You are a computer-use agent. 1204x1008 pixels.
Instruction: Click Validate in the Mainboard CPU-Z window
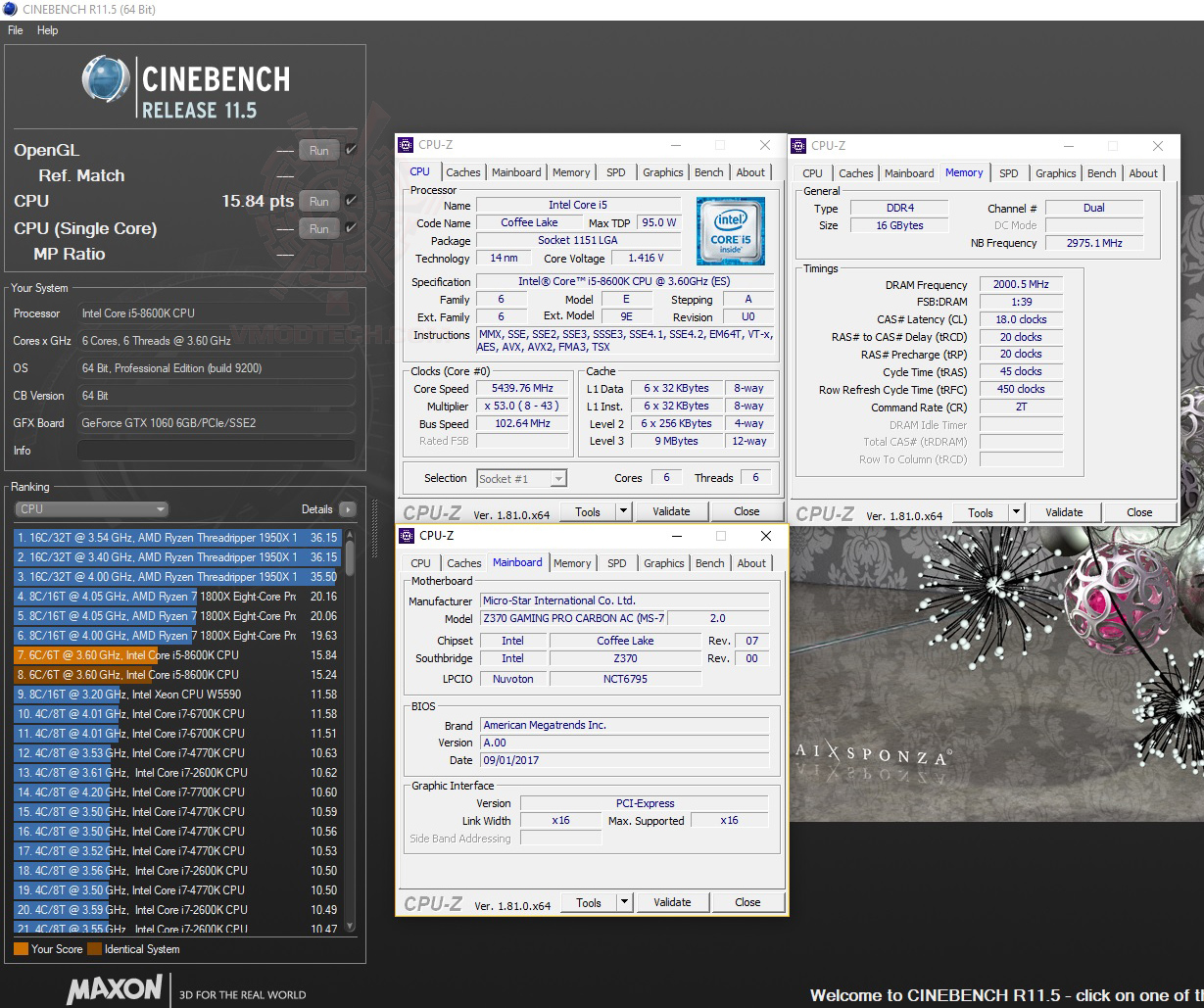pos(673,901)
